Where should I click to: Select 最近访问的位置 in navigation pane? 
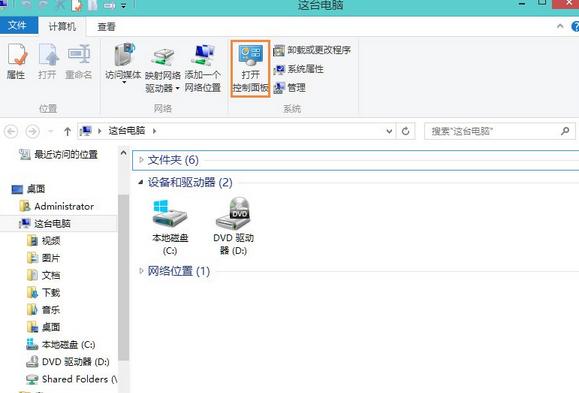[x=58, y=154]
